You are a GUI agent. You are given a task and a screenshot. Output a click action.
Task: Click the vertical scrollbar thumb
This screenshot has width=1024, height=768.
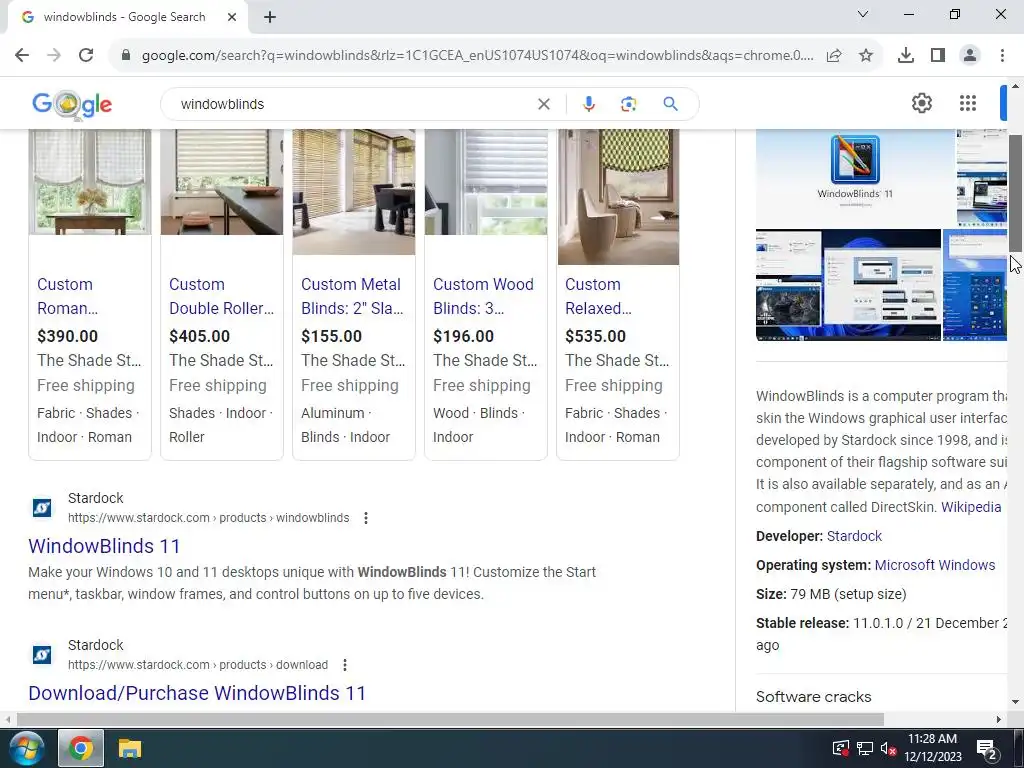(1016, 192)
